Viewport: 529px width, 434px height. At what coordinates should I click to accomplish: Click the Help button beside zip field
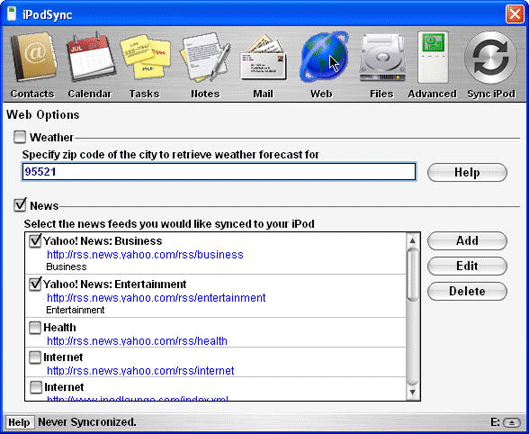pos(467,172)
